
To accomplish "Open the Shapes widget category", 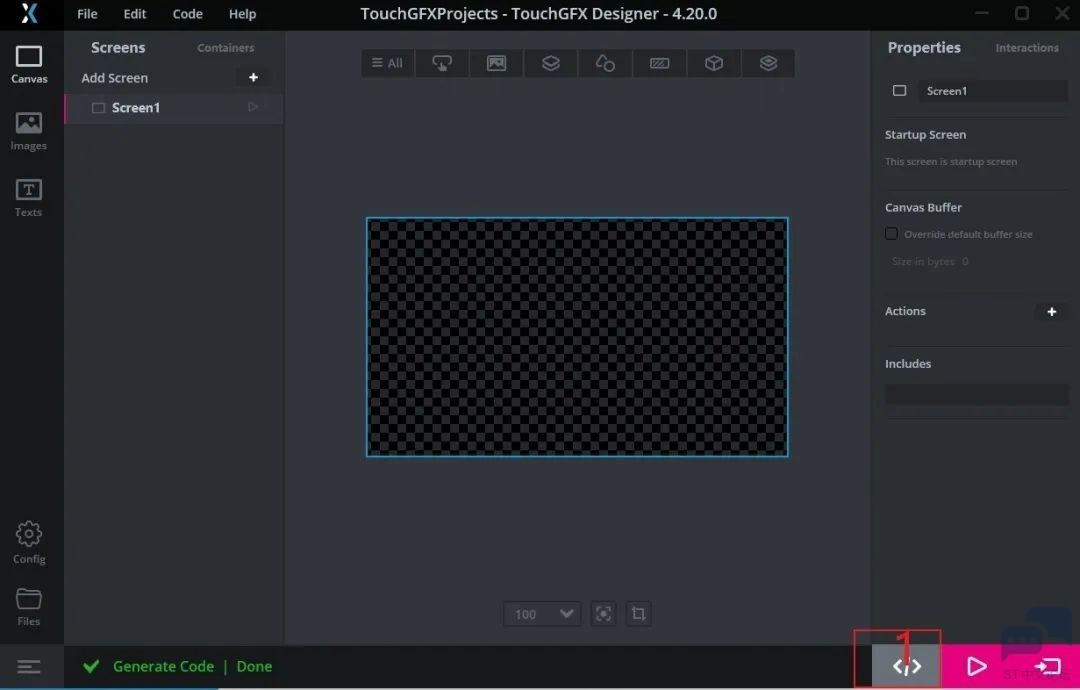I will click(605, 63).
